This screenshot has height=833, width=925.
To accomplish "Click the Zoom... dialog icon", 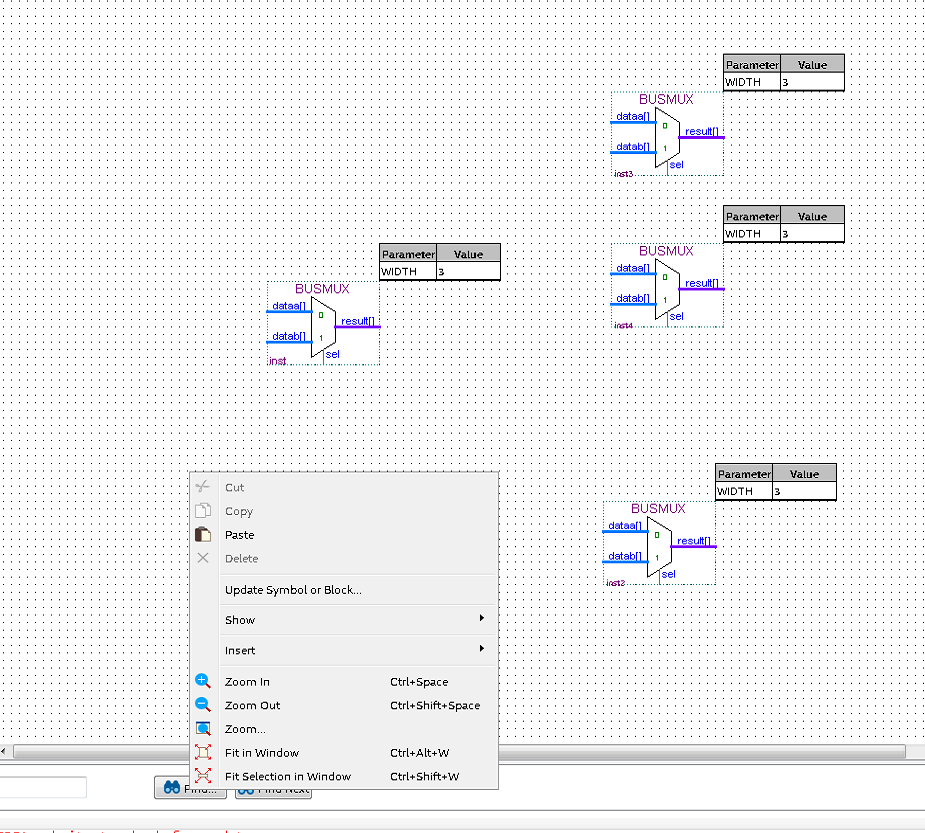I will pyautogui.click(x=202, y=729).
